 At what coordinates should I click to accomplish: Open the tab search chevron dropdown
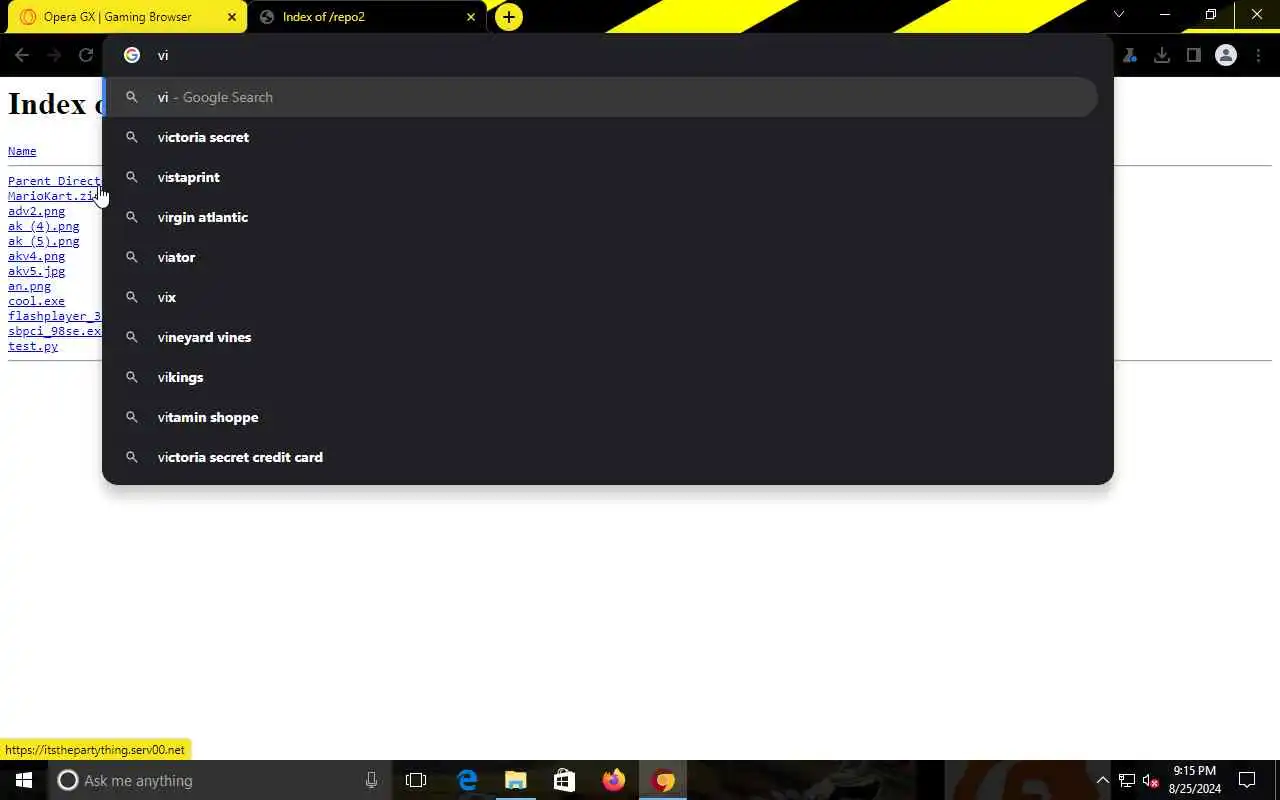[x=1119, y=15]
